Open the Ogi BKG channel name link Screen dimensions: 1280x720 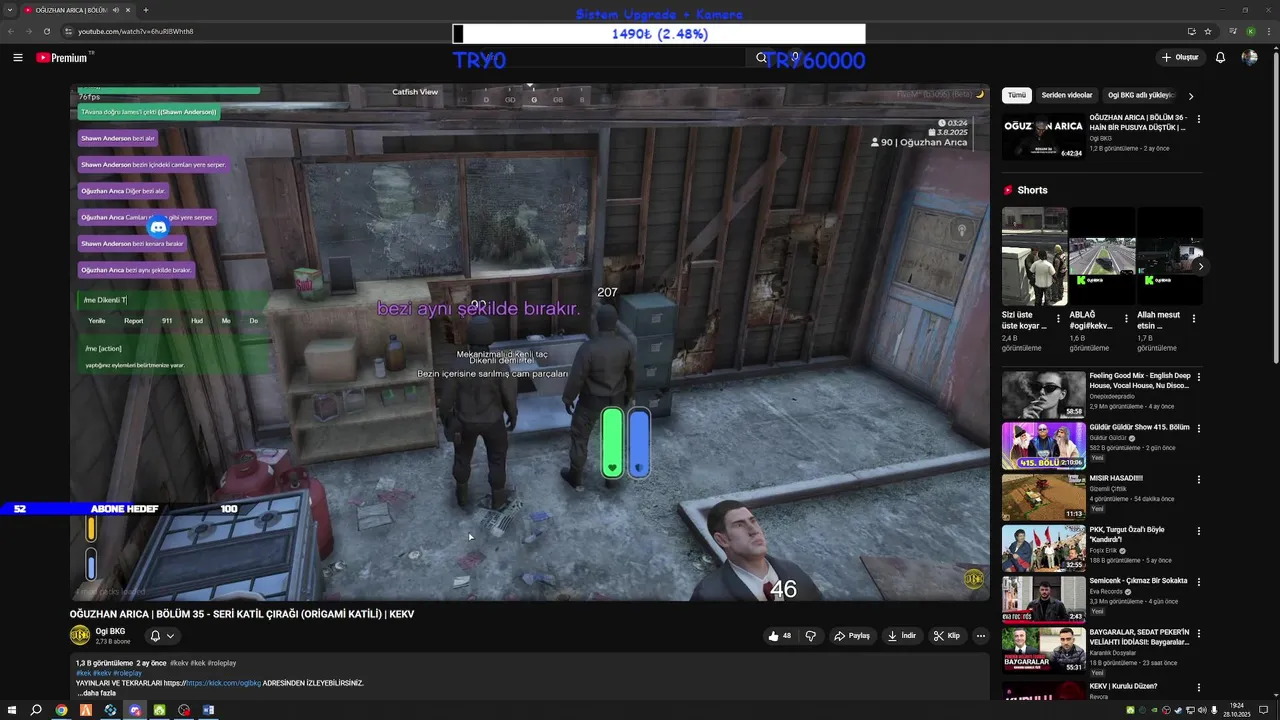[x=110, y=631]
